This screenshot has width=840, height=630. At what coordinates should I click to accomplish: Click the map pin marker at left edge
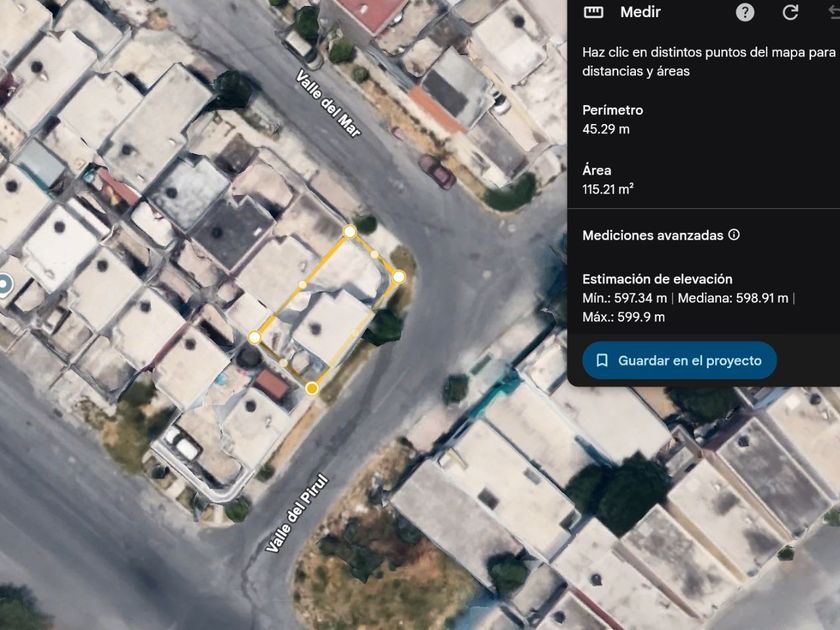pos(4,285)
